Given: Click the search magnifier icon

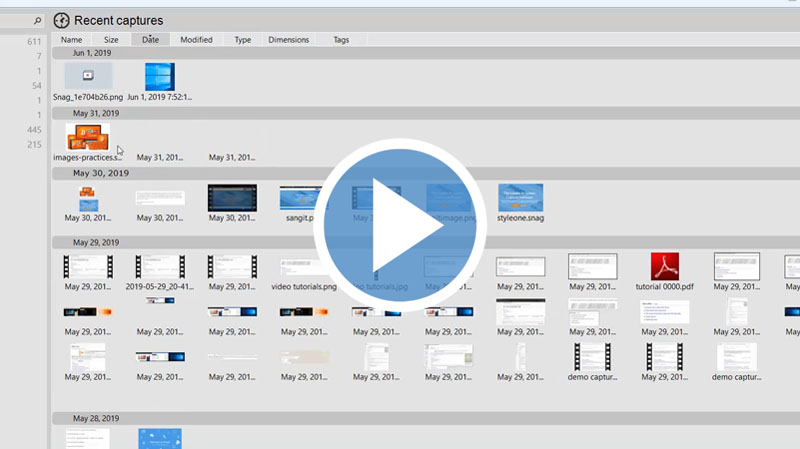Looking at the screenshot, I should click(37, 20).
